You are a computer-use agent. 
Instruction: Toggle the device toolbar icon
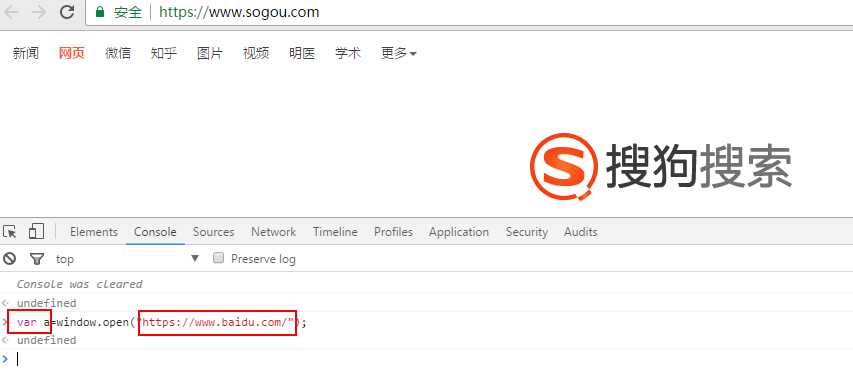point(36,231)
